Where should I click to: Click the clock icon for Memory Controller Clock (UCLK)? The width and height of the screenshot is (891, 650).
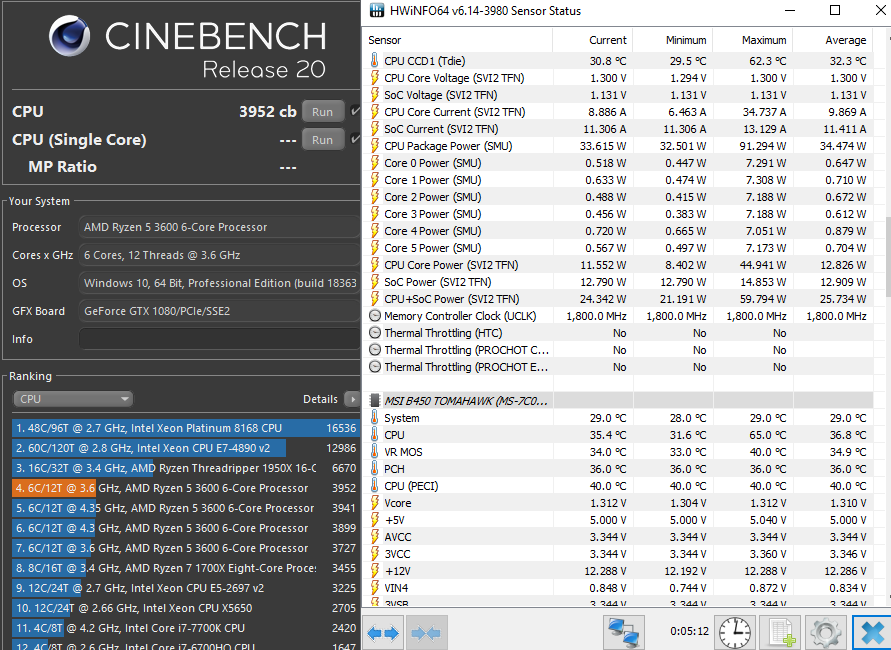coord(374,316)
